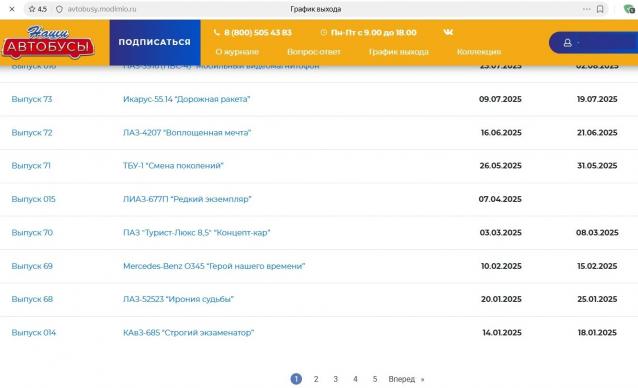Open the Коллекция menu item
Screen dimensions: 638x388
pyautogui.click(x=479, y=52)
